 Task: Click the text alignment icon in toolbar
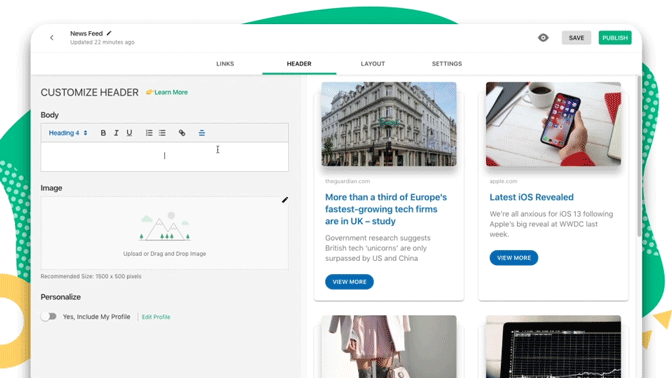pos(202,133)
